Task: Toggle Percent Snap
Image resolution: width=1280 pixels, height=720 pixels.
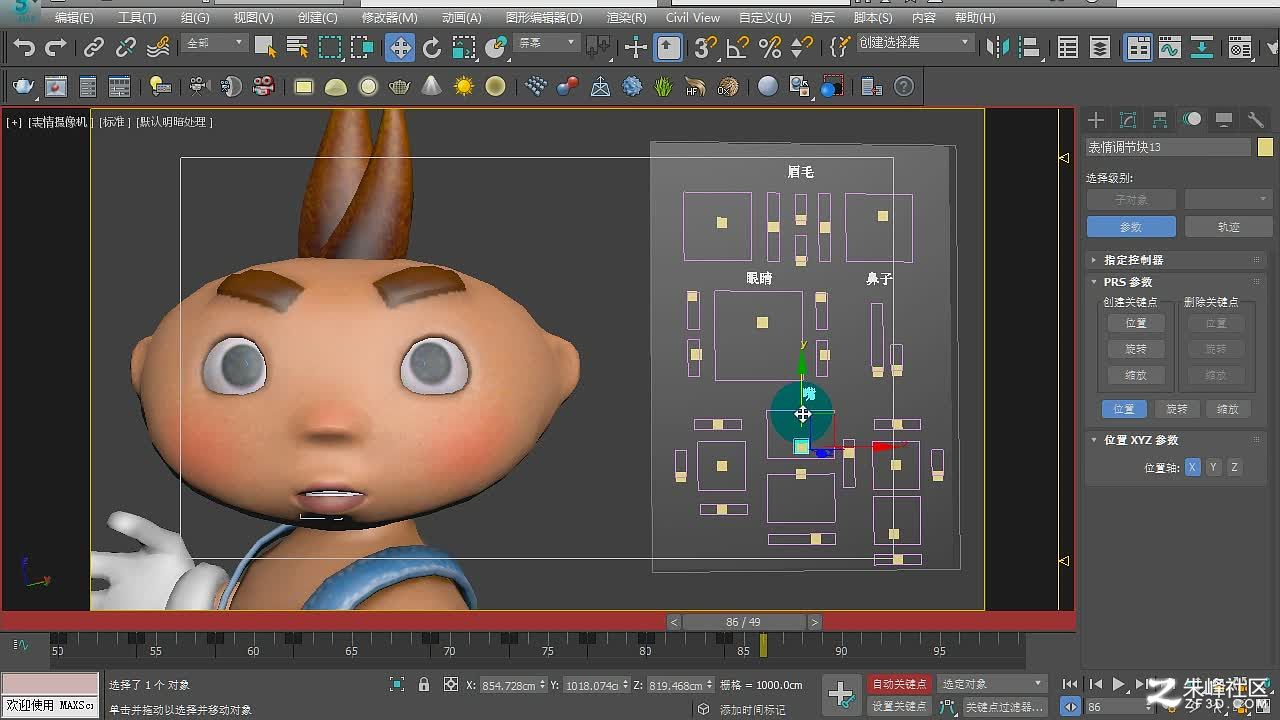Action: tap(770, 47)
